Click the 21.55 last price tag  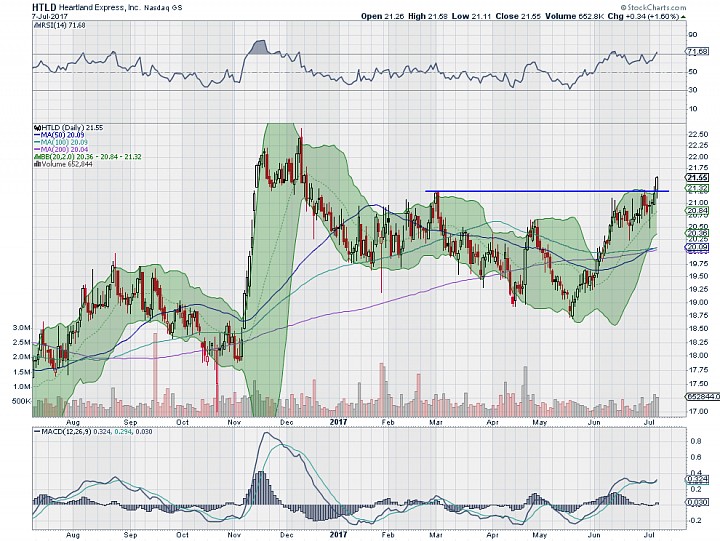(x=697, y=178)
